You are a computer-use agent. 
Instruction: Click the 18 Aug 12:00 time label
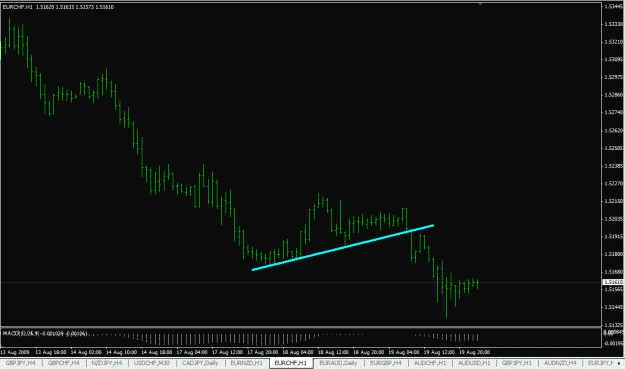tap(333, 352)
